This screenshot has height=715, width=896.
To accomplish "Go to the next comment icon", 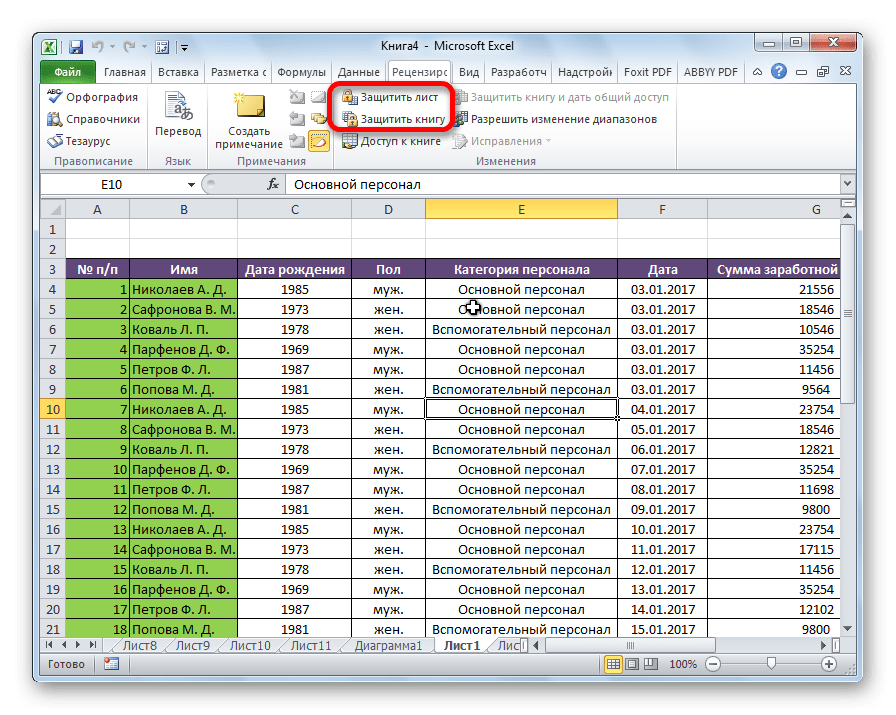I will [297, 141].
